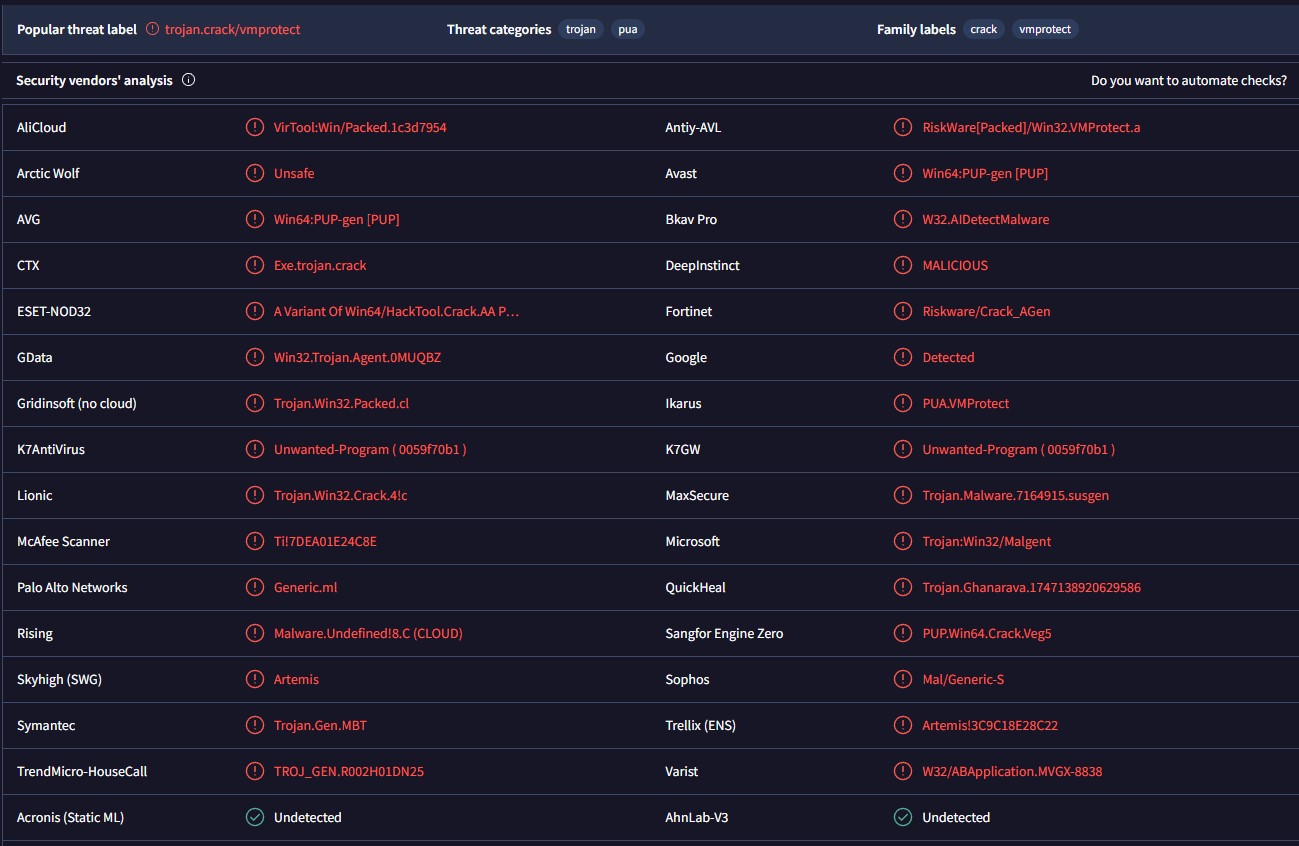The image size is (1299, 846).
Task: Click RiskWare[Packed]/Win32.VMProtect.a detection
Action: 1031,127
